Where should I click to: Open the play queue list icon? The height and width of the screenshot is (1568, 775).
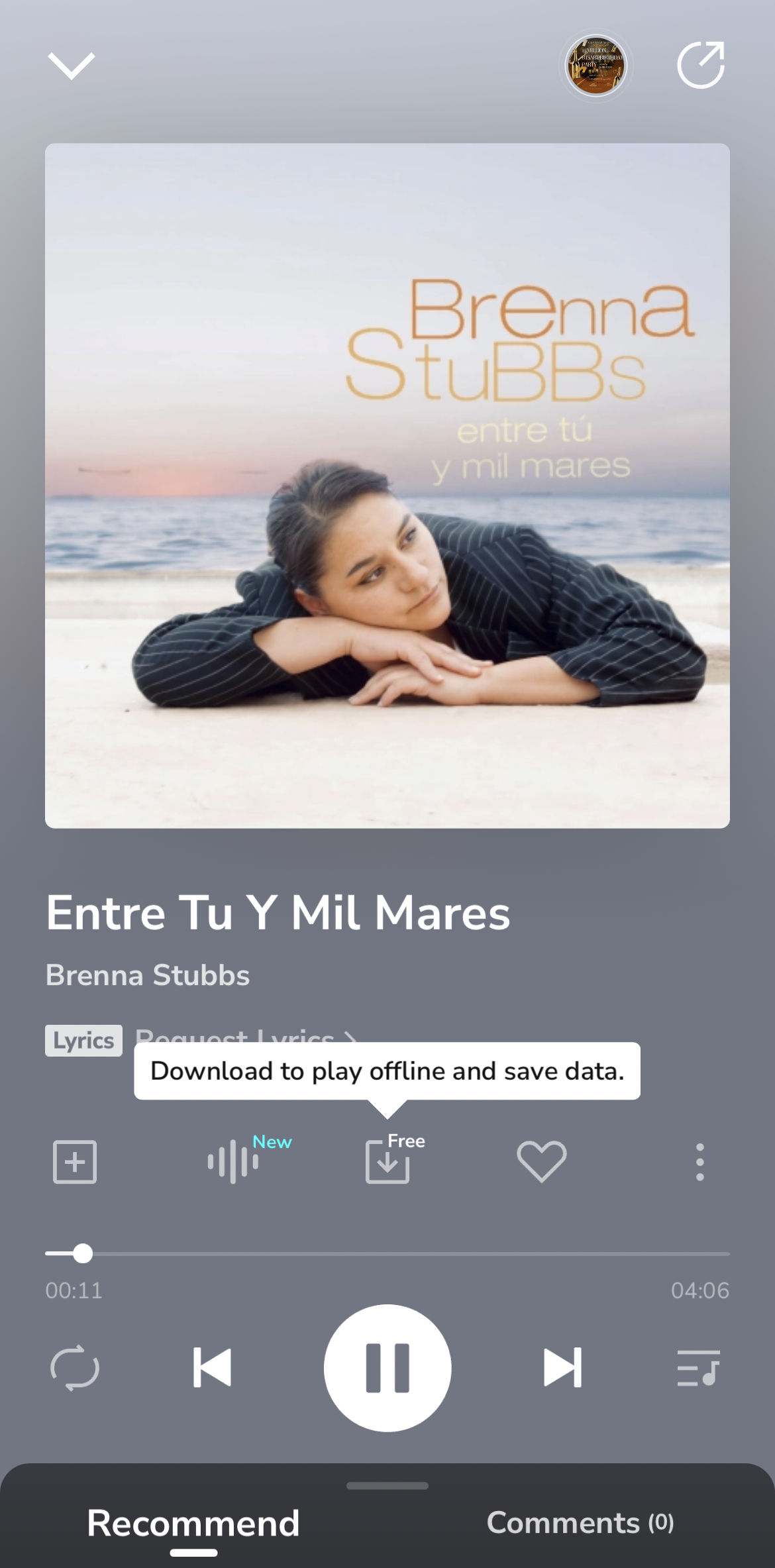[698, 1368]
